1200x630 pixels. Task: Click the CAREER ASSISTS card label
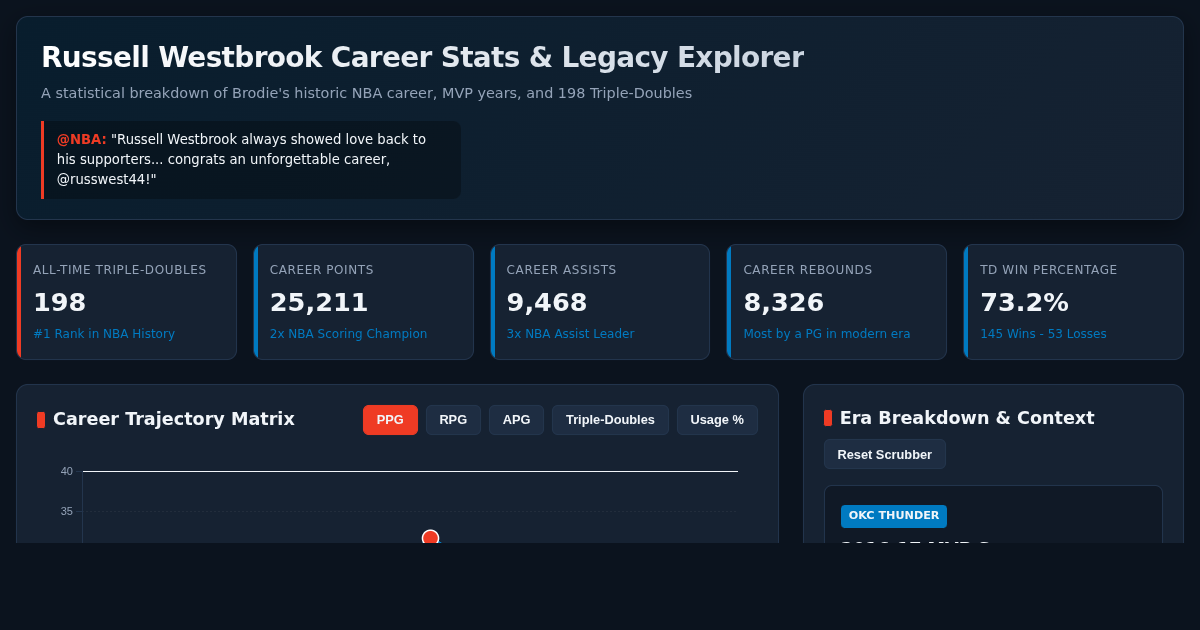(x=562, y=270)
